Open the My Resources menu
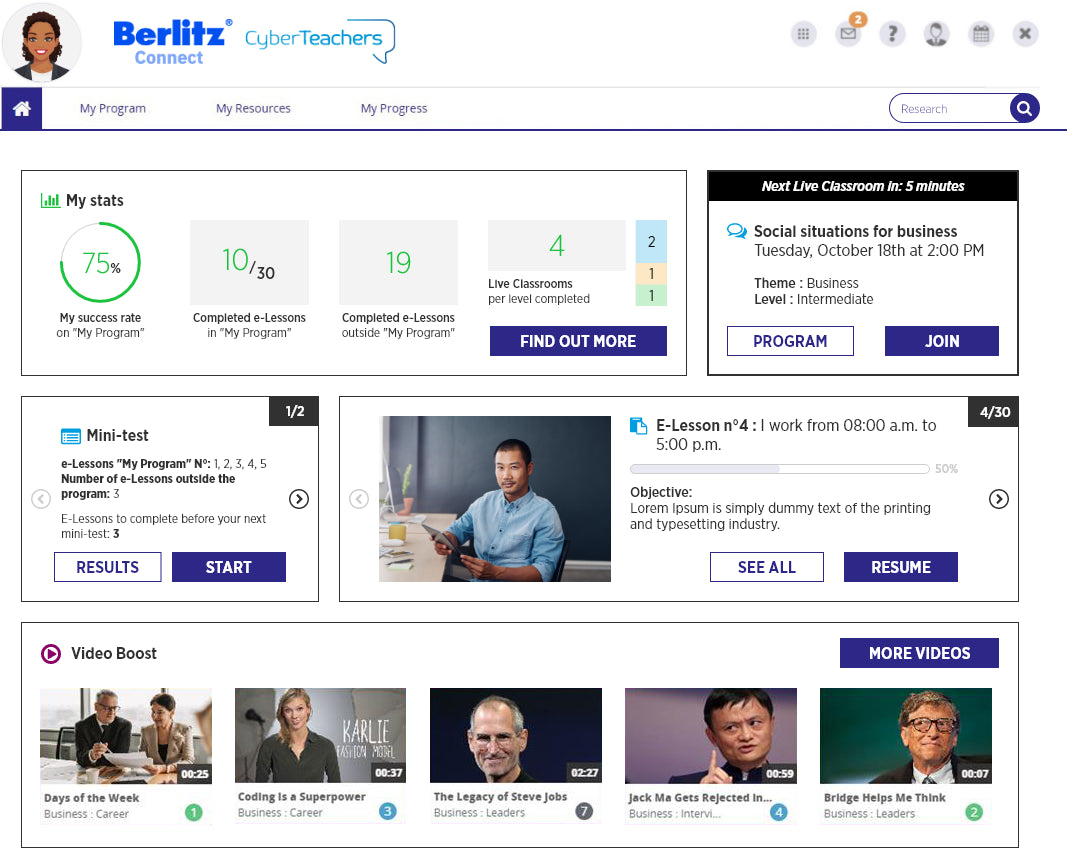1067x865 pixels. pos(253,109)
